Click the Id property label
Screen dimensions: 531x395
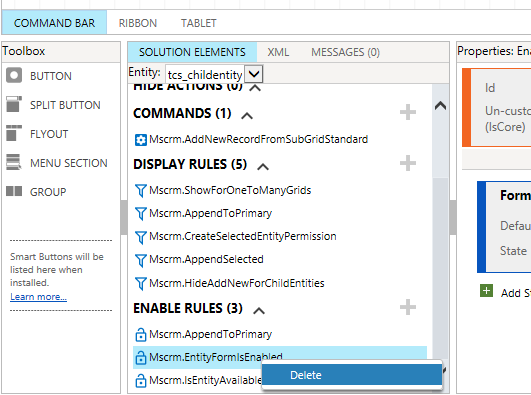pos(490,88)
